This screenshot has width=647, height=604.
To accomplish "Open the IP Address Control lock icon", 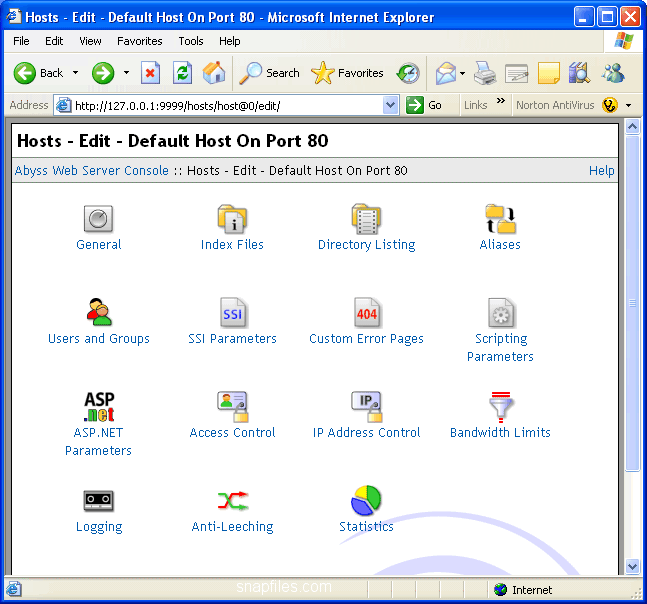I will point(366,406).
